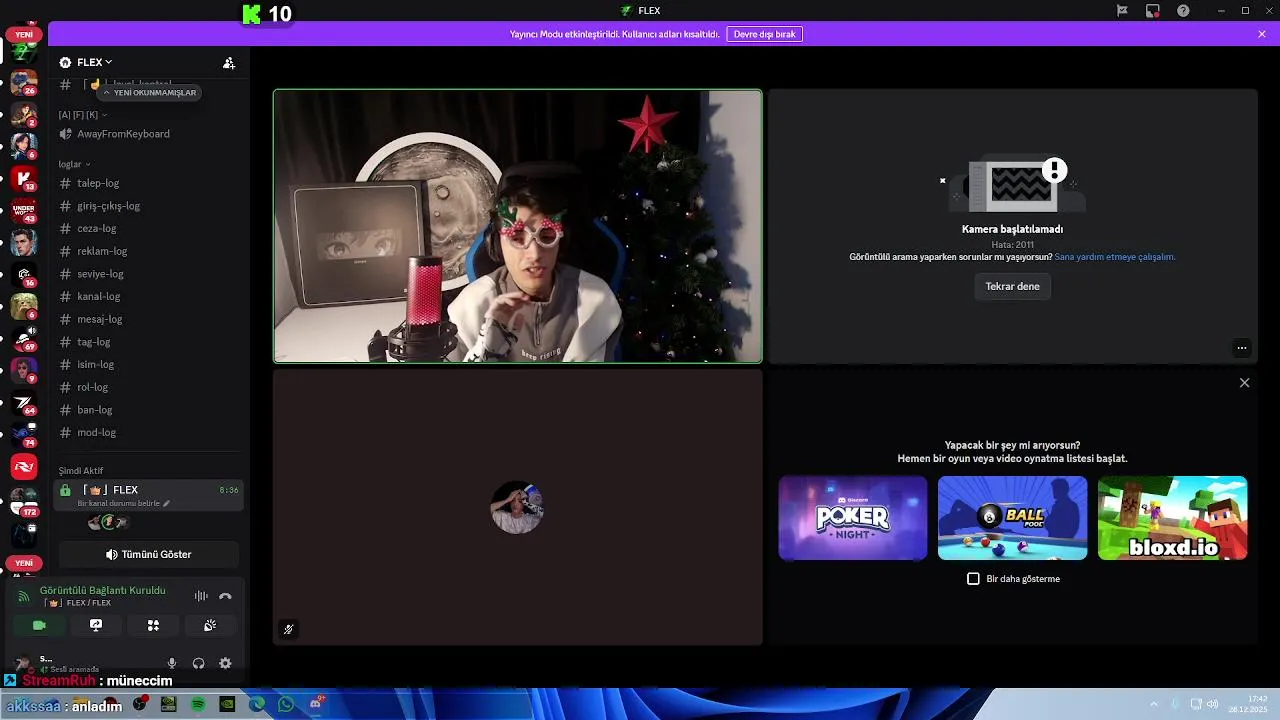Open the server icon with badge 74
1280x720 pixels.
pyautogui.click(x=24, y=434)
